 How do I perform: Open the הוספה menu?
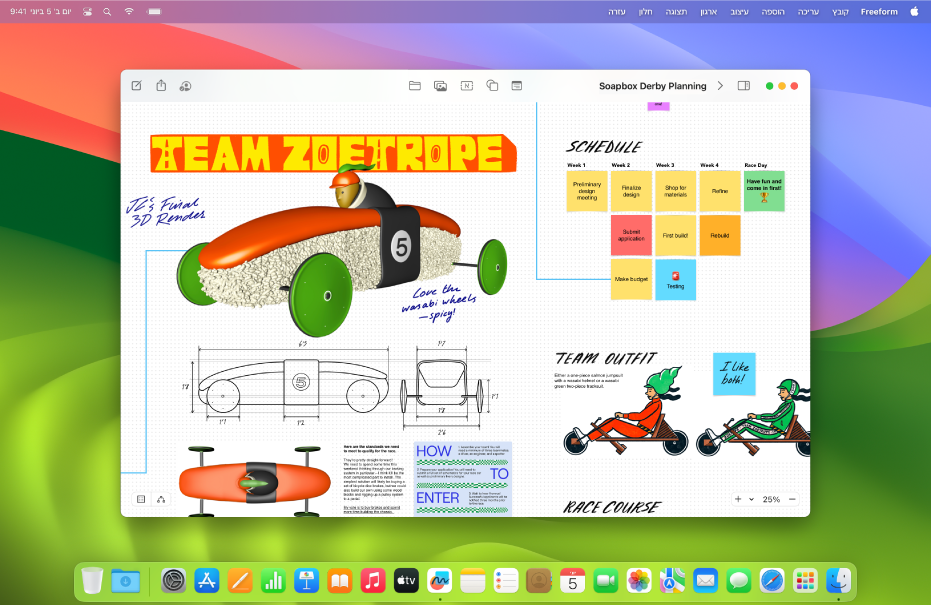[773, 11]
